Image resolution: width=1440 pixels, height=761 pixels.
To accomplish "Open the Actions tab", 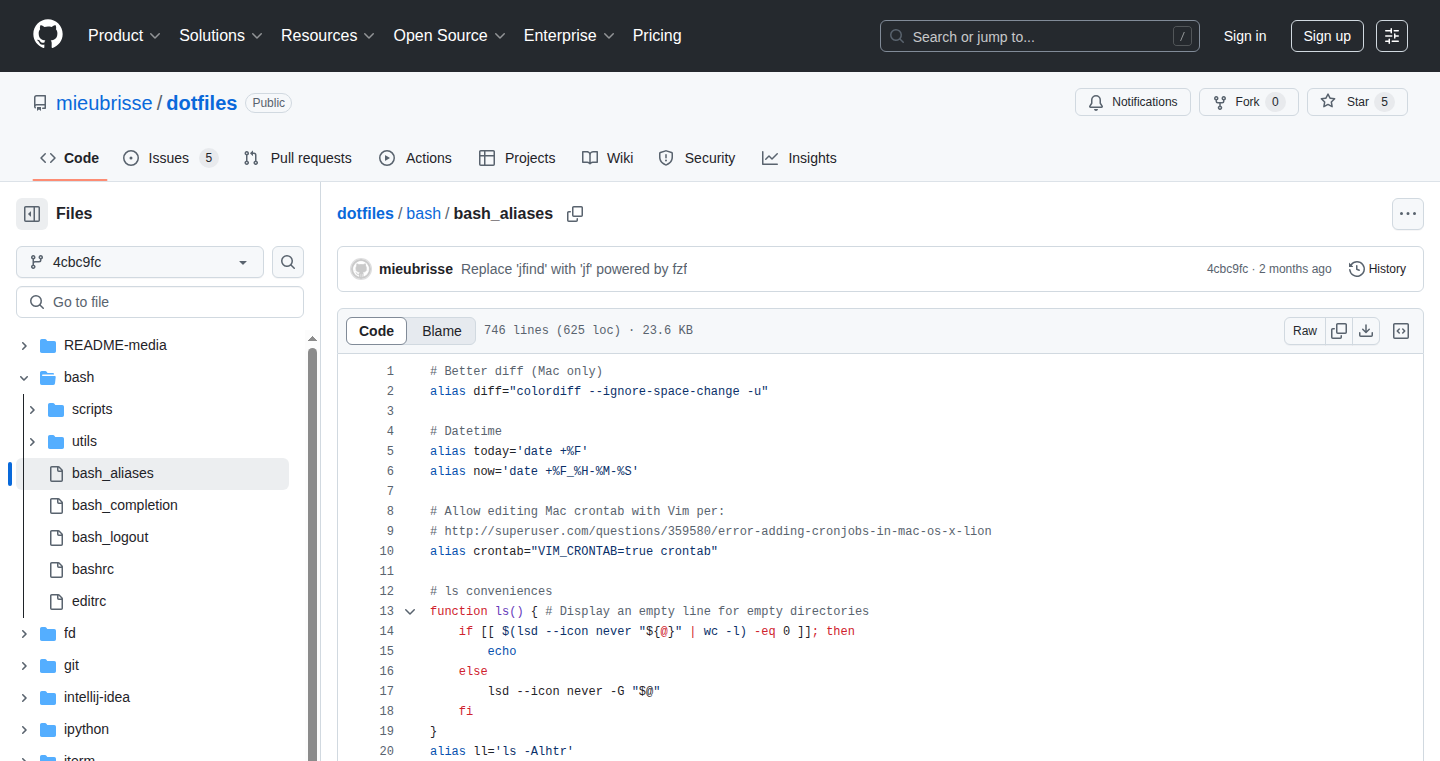I will pyautogui.click(x=415, y=158).
